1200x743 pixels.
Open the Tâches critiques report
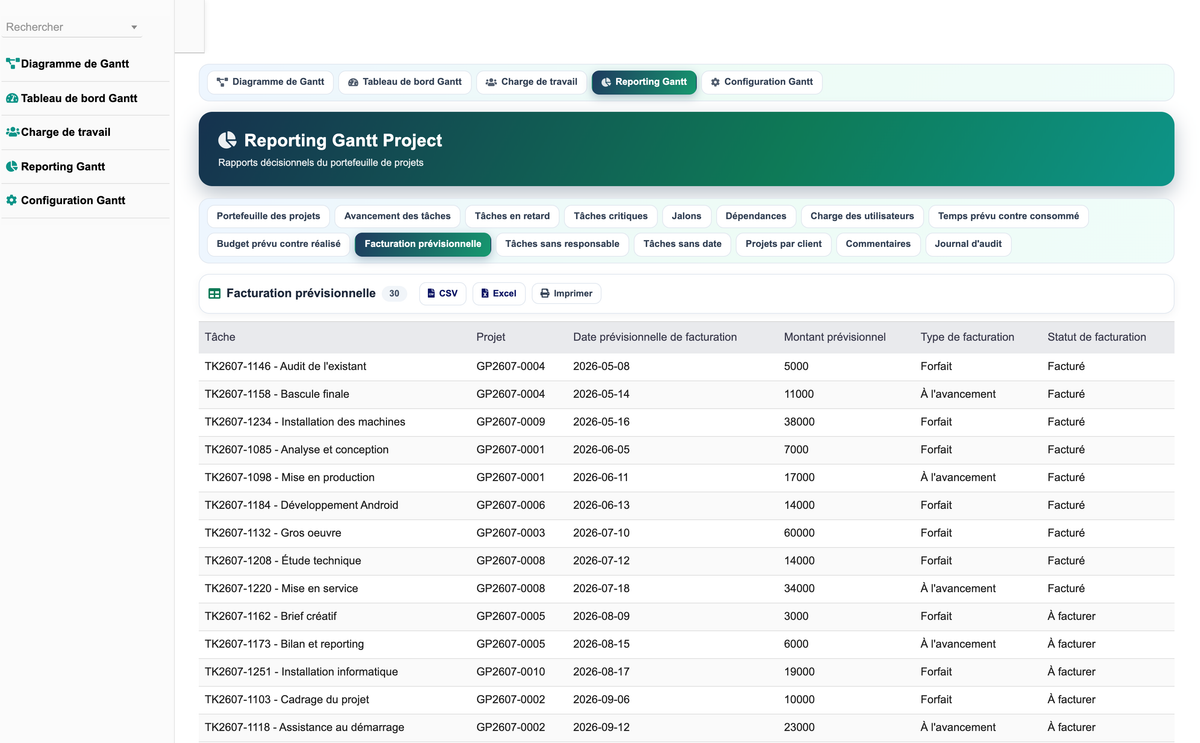pos(610,216)
